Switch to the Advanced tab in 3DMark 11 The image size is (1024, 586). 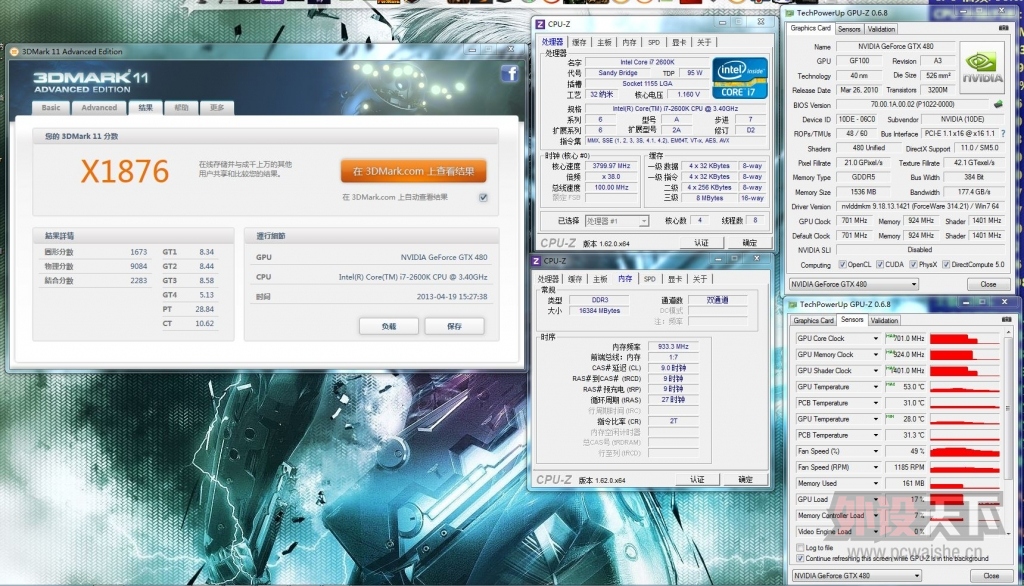[x=99, y=108]
